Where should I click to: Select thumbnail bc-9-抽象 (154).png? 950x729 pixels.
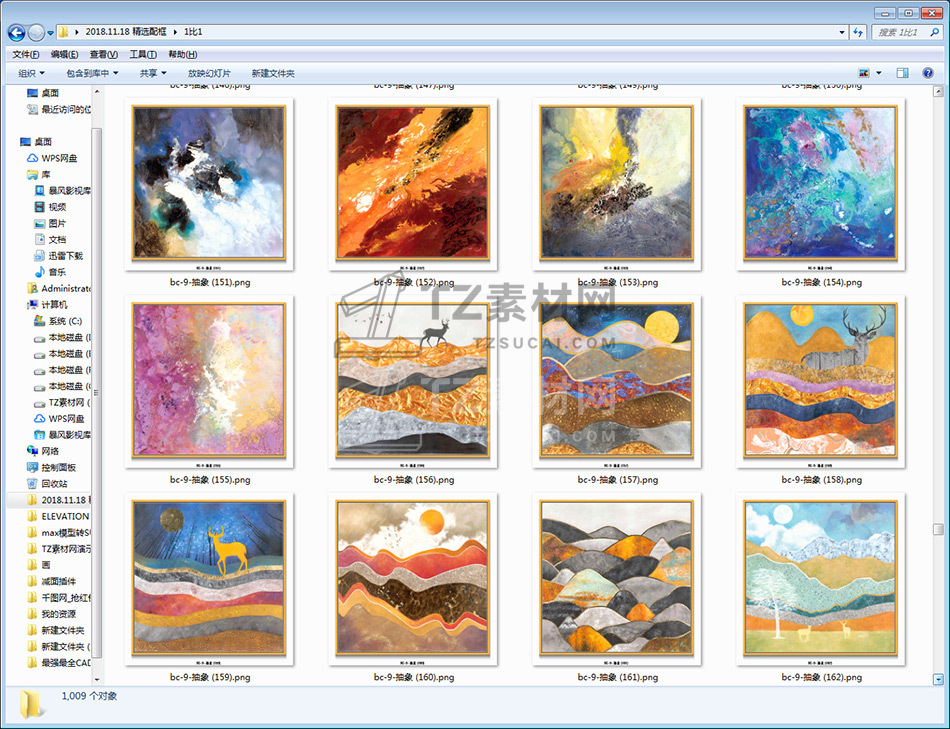[820, 184]
